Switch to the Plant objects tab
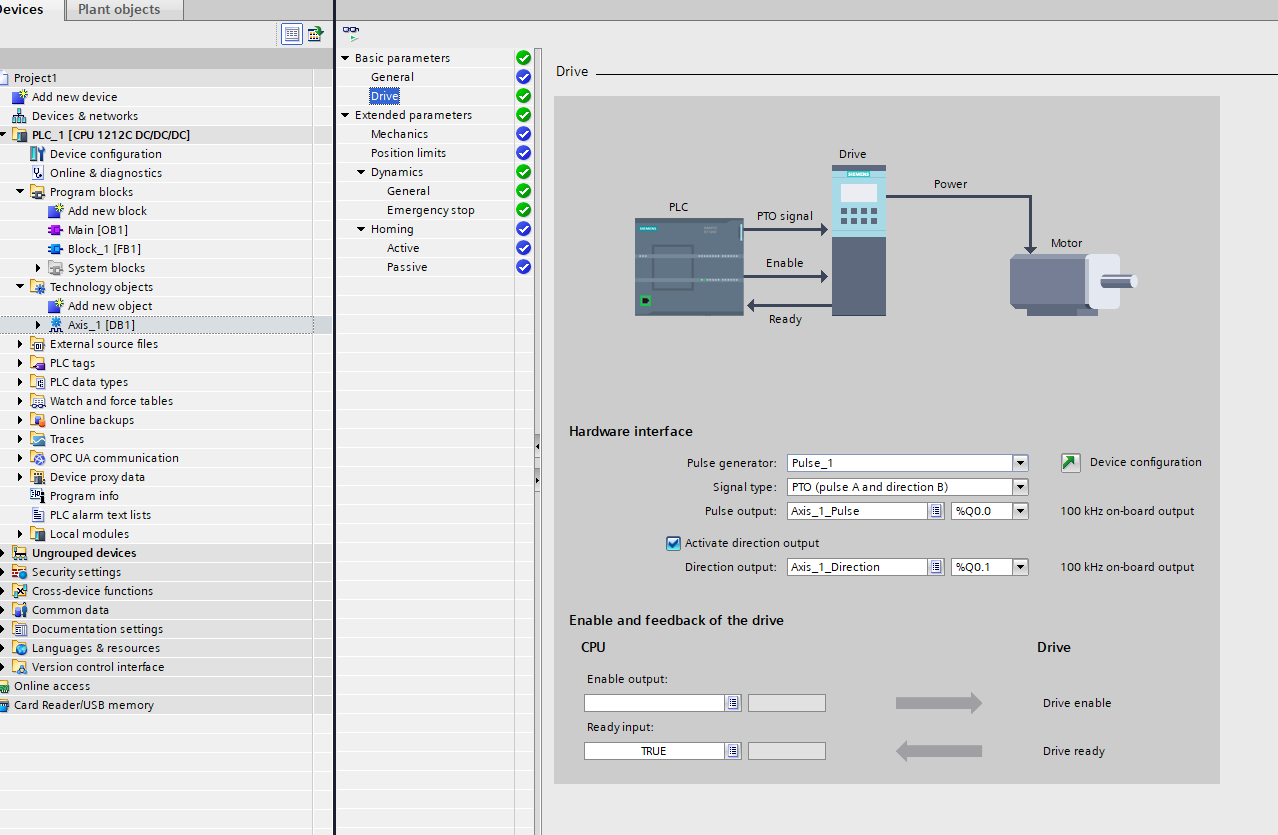The width and height of the screenshot is (1278, 835). click(119, 10)
